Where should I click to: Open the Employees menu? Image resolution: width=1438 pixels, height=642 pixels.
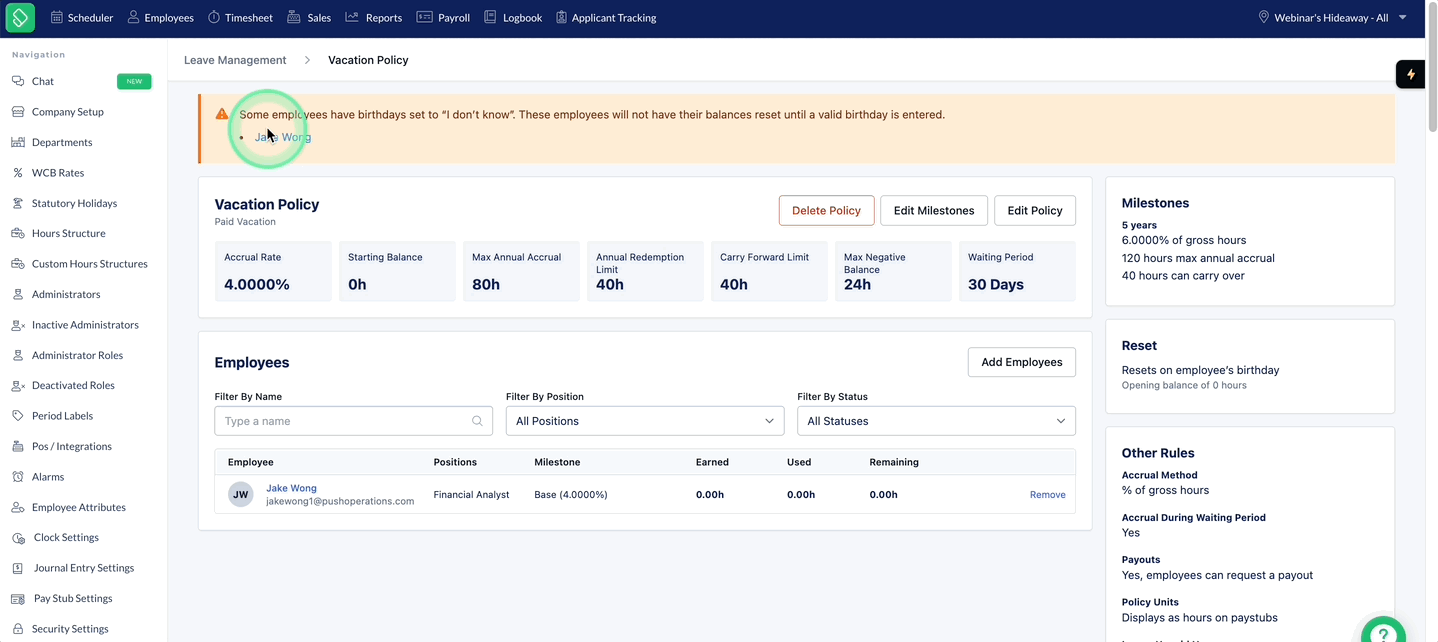click(x=161, y=17)
